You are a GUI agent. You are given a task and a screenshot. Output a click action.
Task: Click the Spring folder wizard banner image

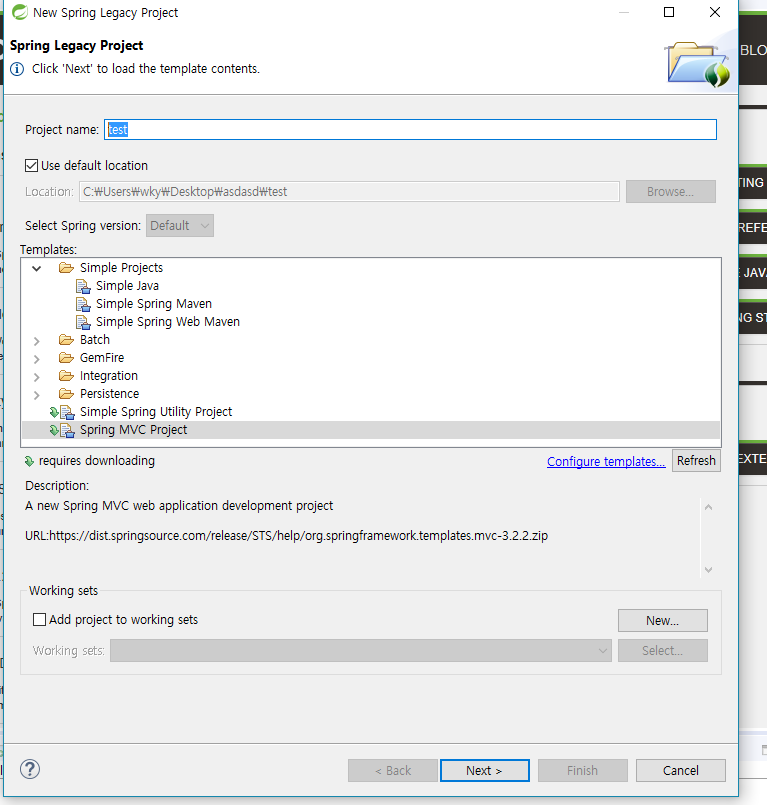tap(698, 64)
